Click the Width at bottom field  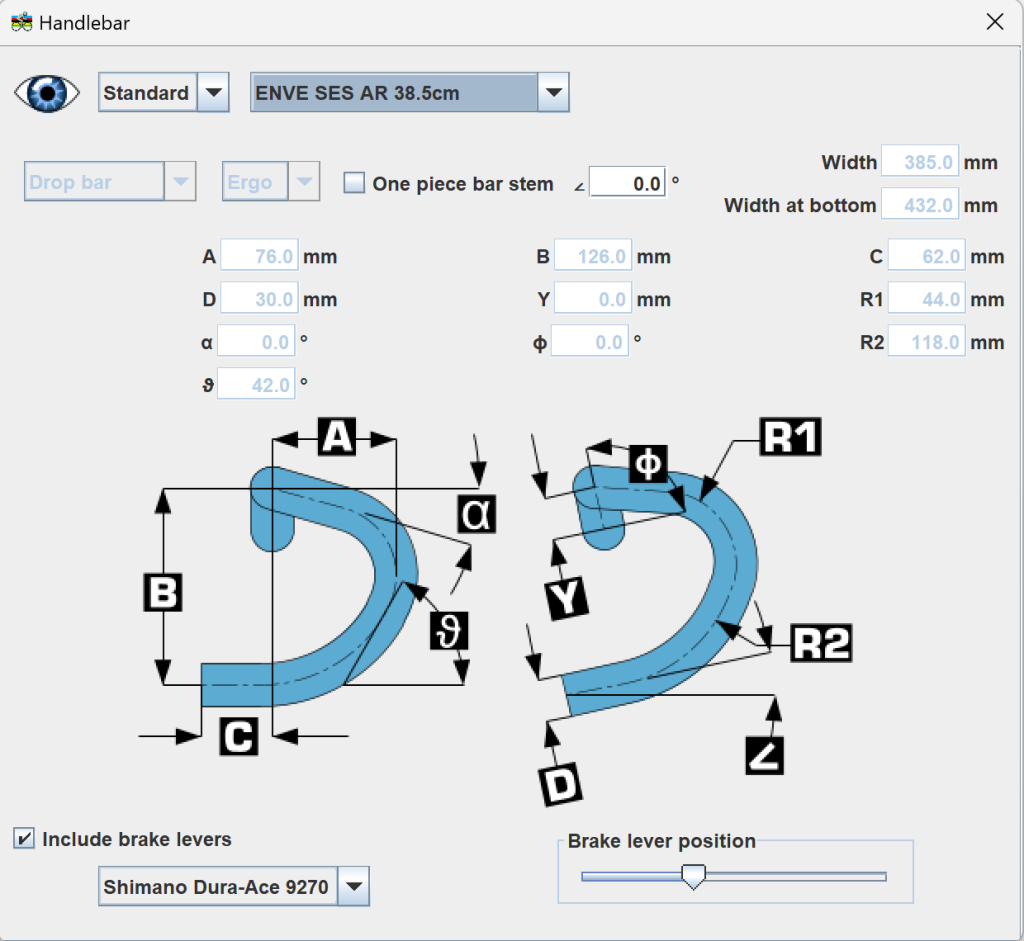tap(920, 204)
